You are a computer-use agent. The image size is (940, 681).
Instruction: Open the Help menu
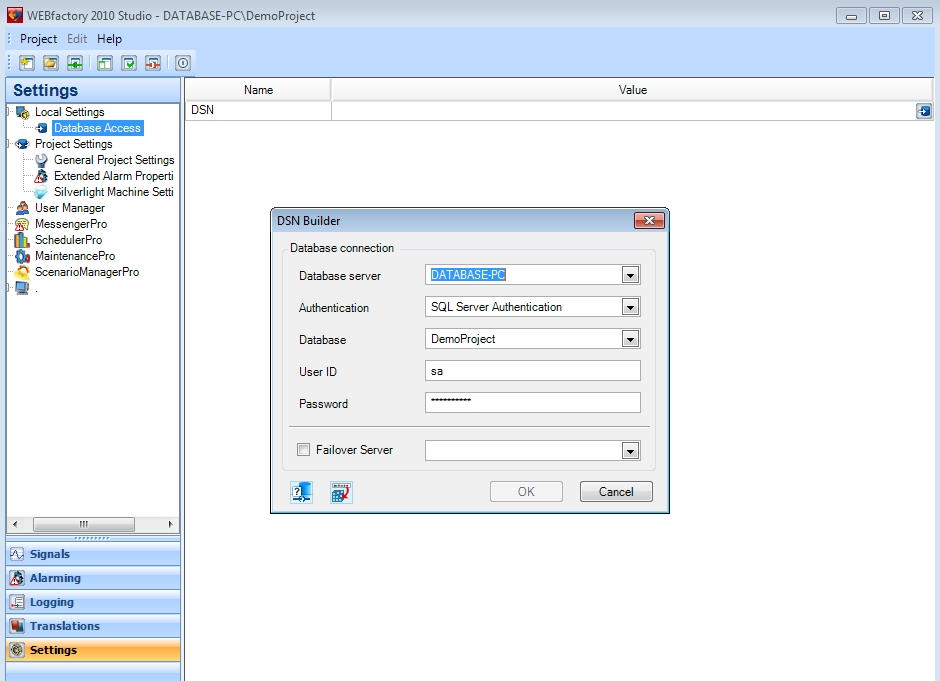[x=109, y=39]
